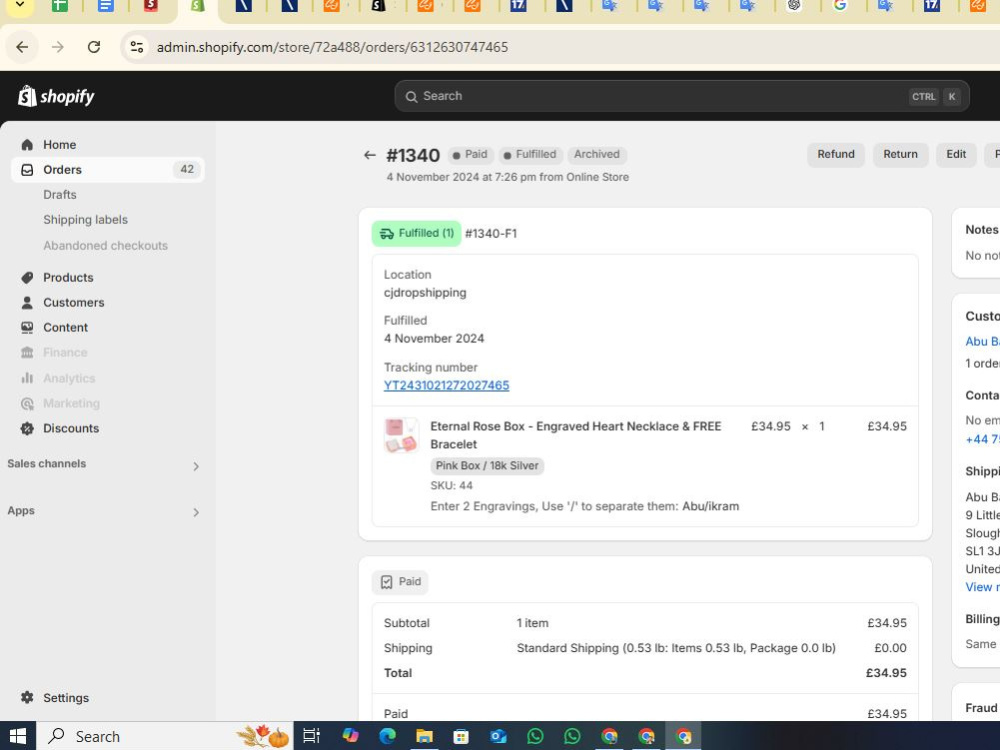The height and width of the screenshot is (750, 1000).
Task: Open Shipping labels under Orders
Action: pyautogui.click(x=85, y=219)
